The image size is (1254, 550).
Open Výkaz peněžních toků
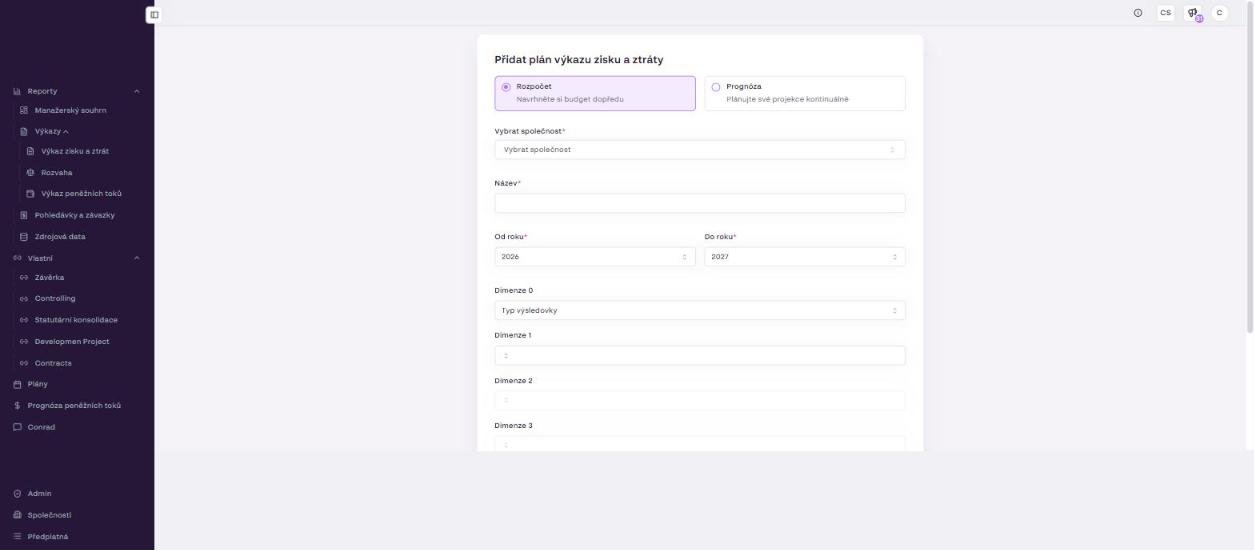coord(80,193)
